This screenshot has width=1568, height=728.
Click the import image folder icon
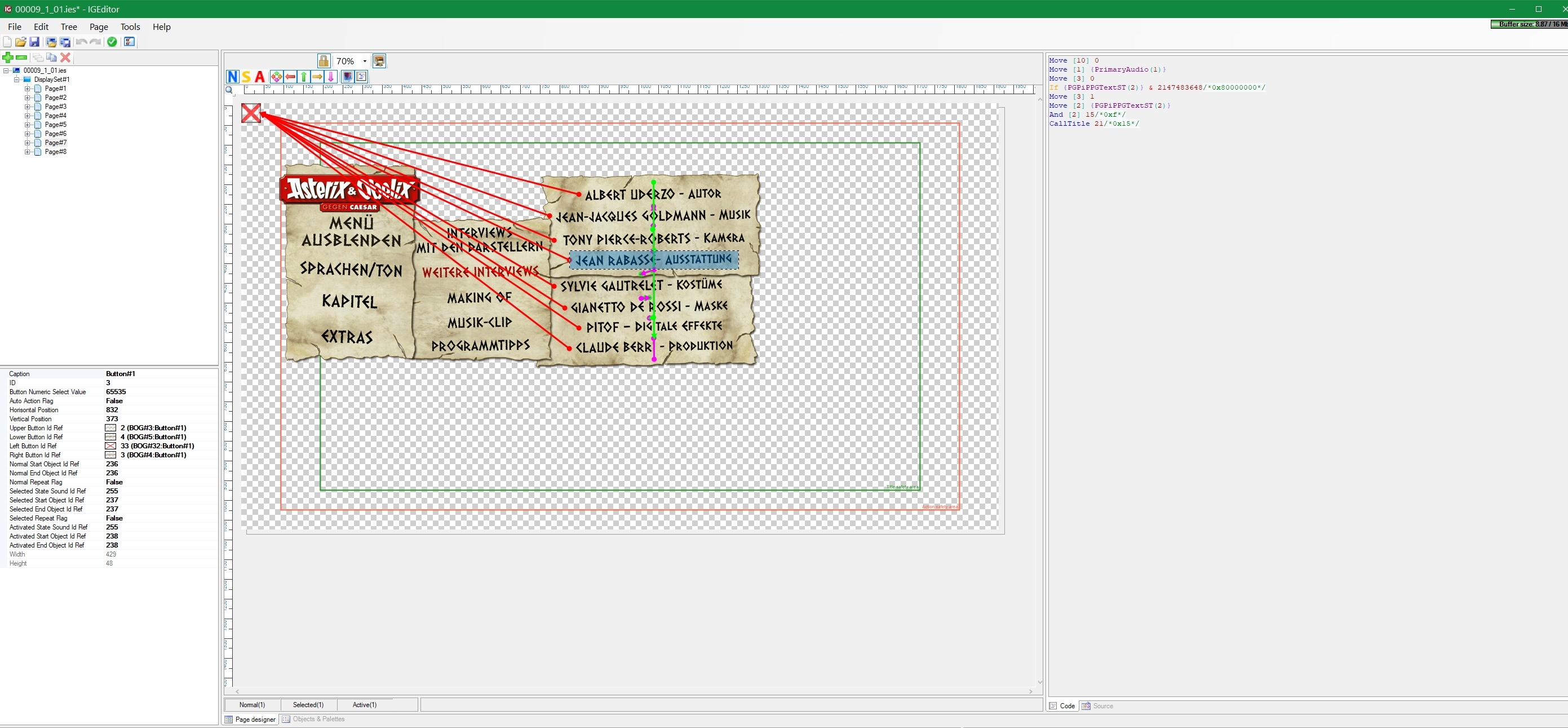52,42
